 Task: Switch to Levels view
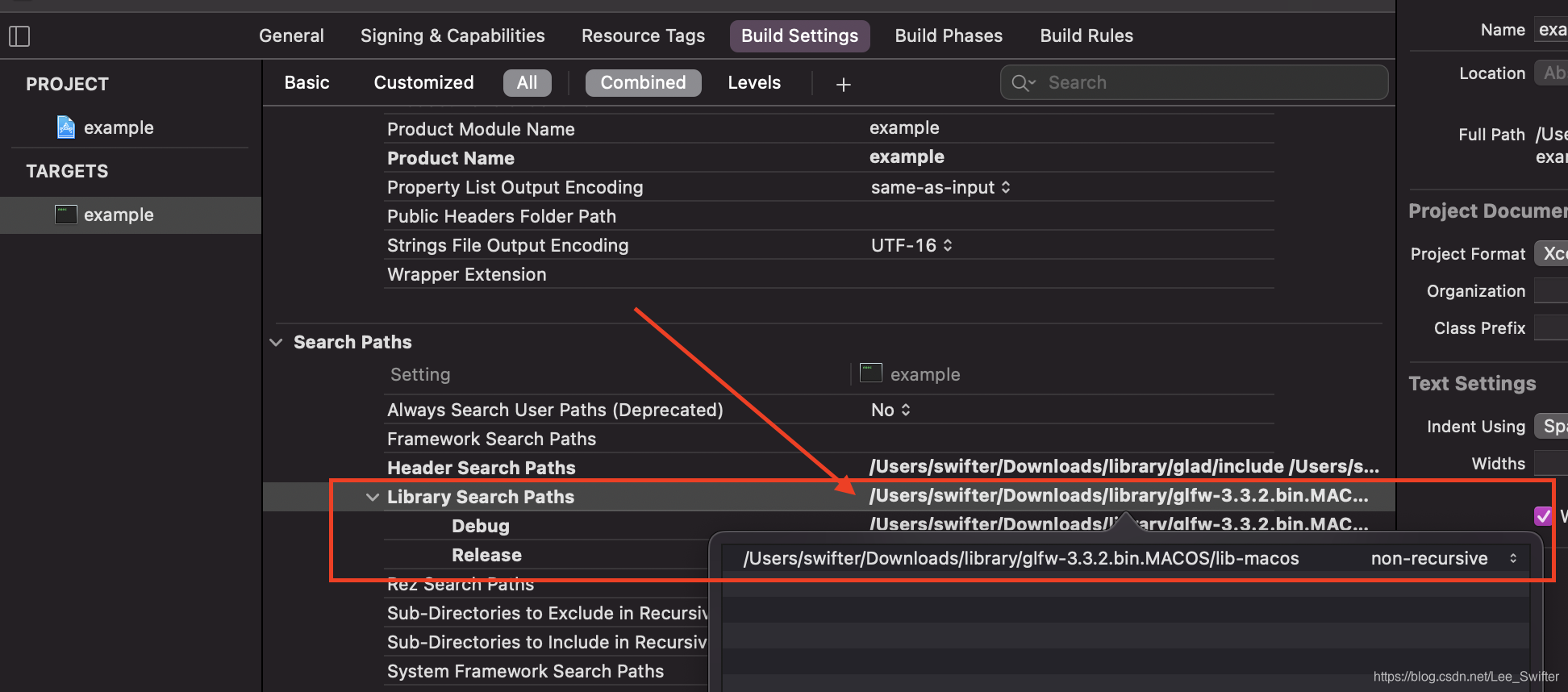tap(754, 82)
